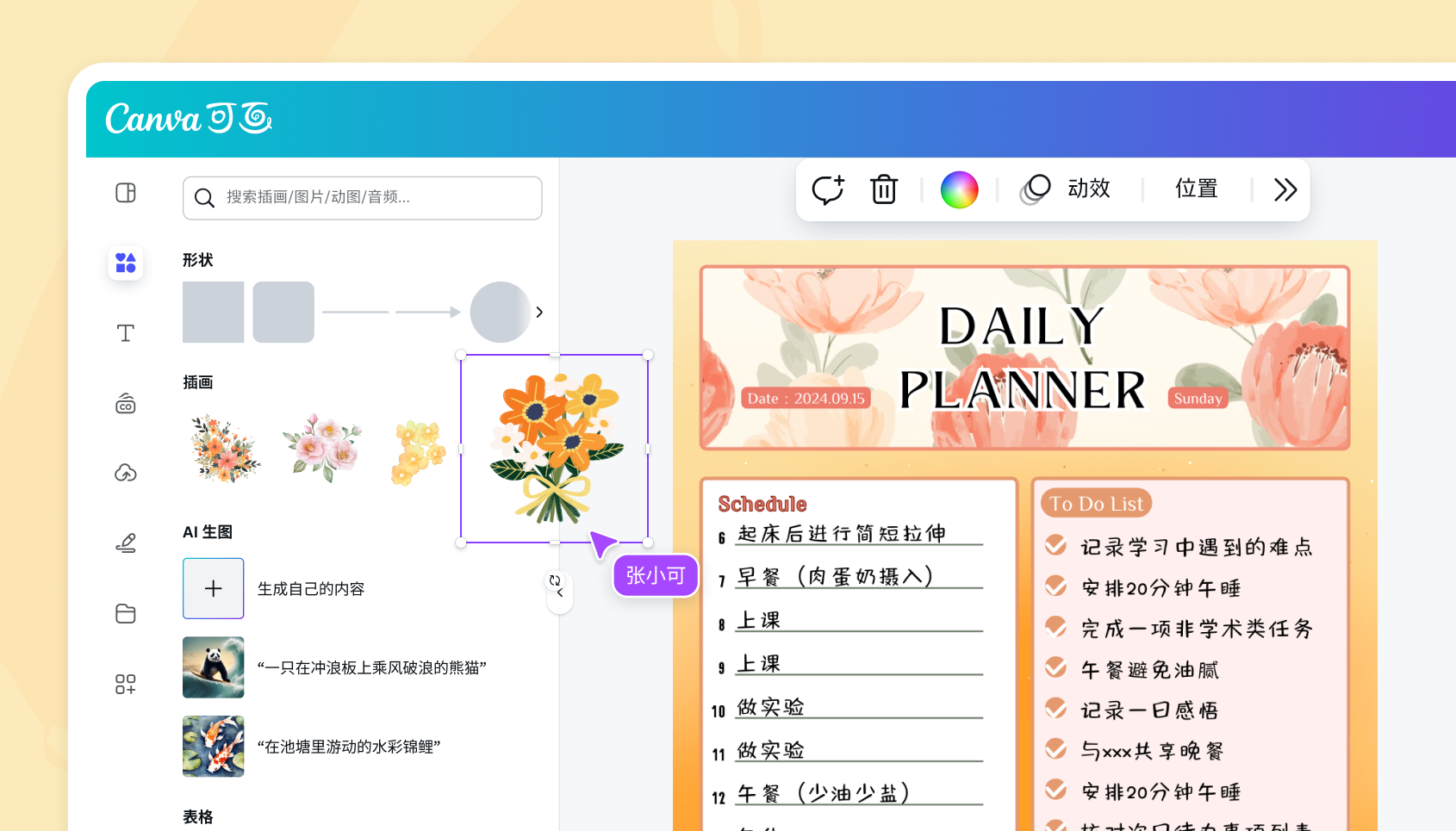Open 动效 animation options
Image resolution: width=1456 pixels, height=831 pixels.
[1066, 189]
